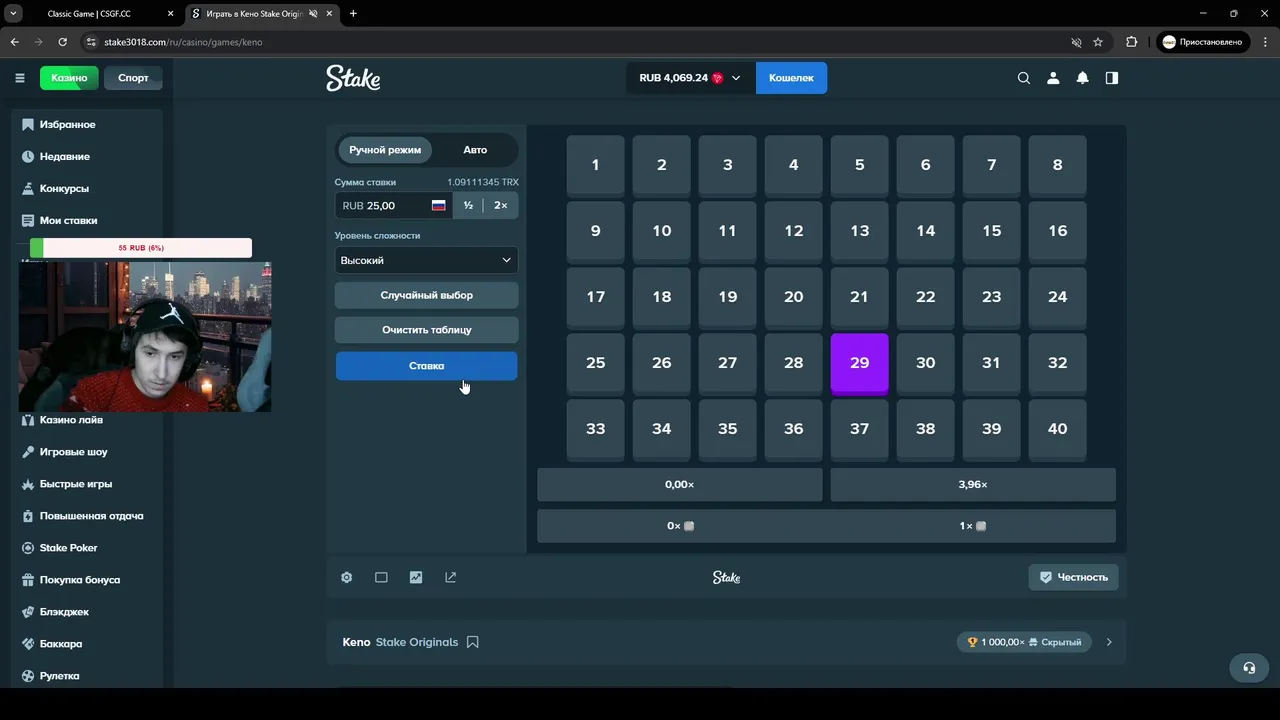The width and height of the screenshot is (1280, 720).
Task: Select Keno tile number 8
Action: [1057, 166]
